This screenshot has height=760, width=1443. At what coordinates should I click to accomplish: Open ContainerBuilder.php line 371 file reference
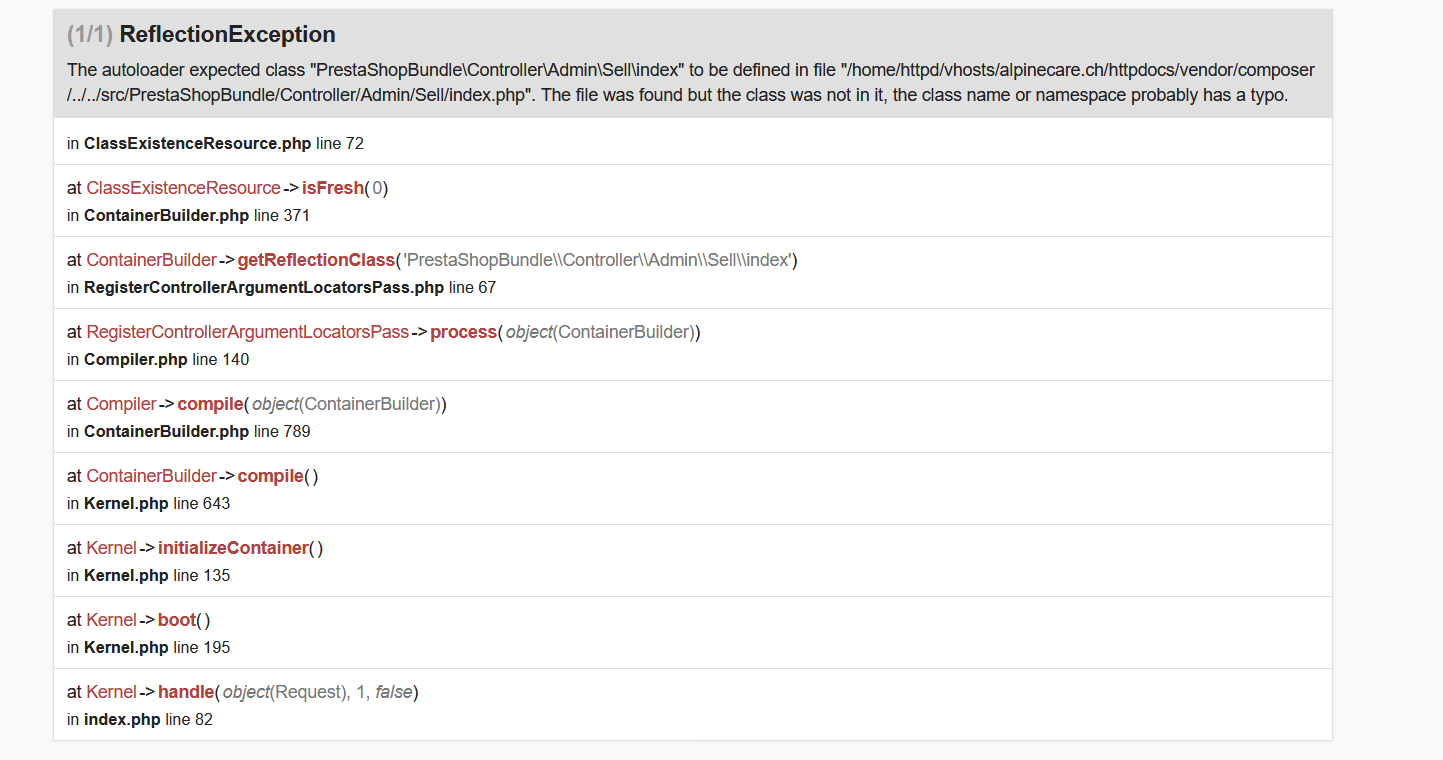166,215
